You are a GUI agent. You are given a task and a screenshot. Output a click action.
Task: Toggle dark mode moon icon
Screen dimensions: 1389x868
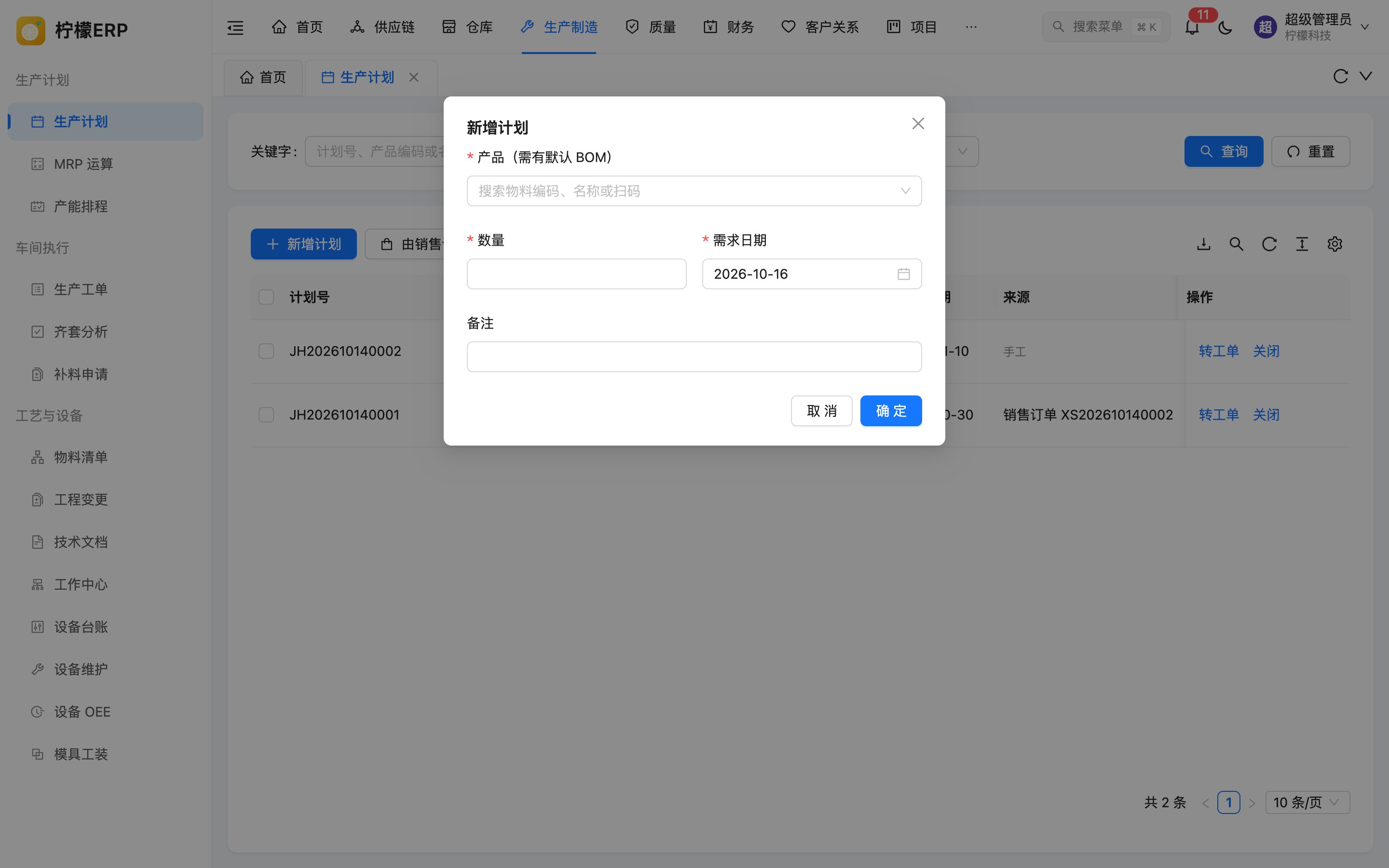(x=1225, y=27)
